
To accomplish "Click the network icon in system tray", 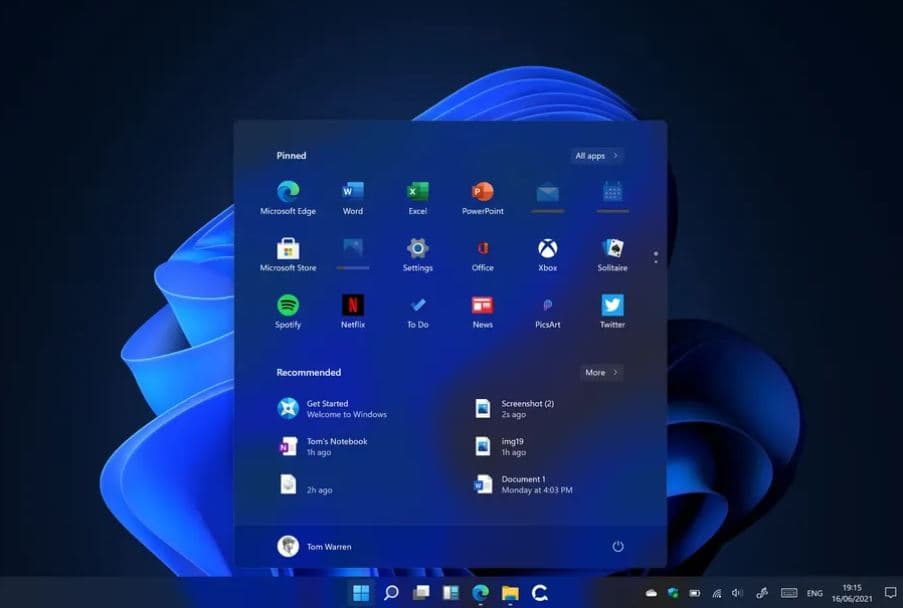I will pyautogui.click(x=717, y=593).
